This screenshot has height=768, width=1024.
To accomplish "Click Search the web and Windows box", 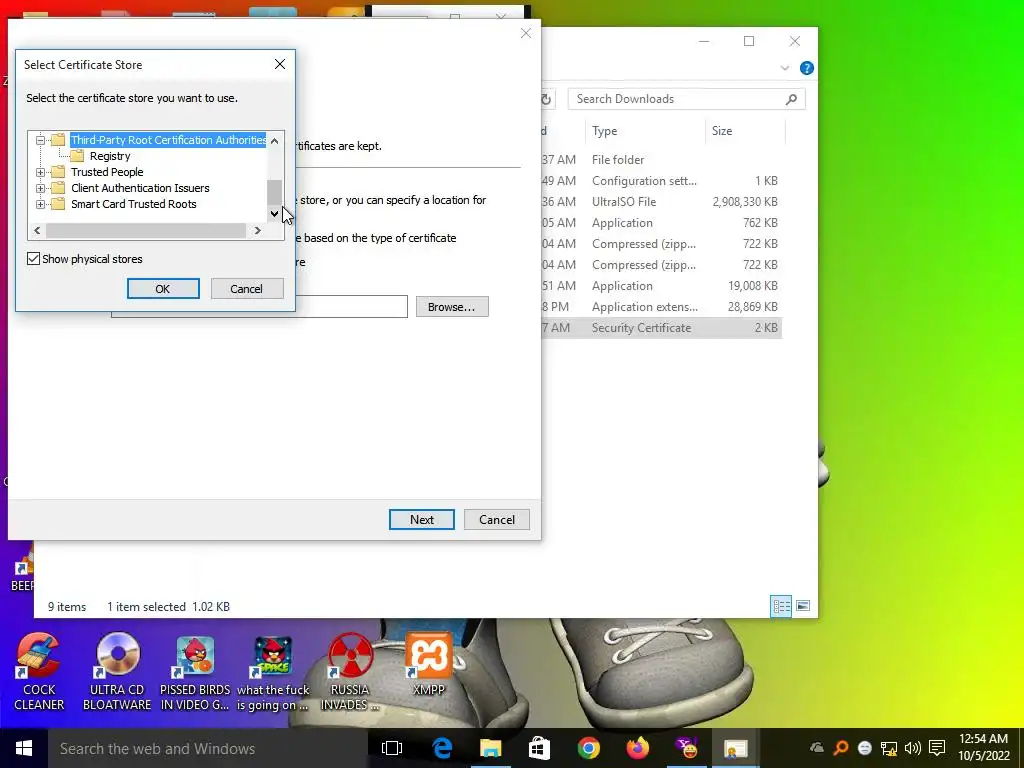I will pyautogui.click(x=208, y=748).
